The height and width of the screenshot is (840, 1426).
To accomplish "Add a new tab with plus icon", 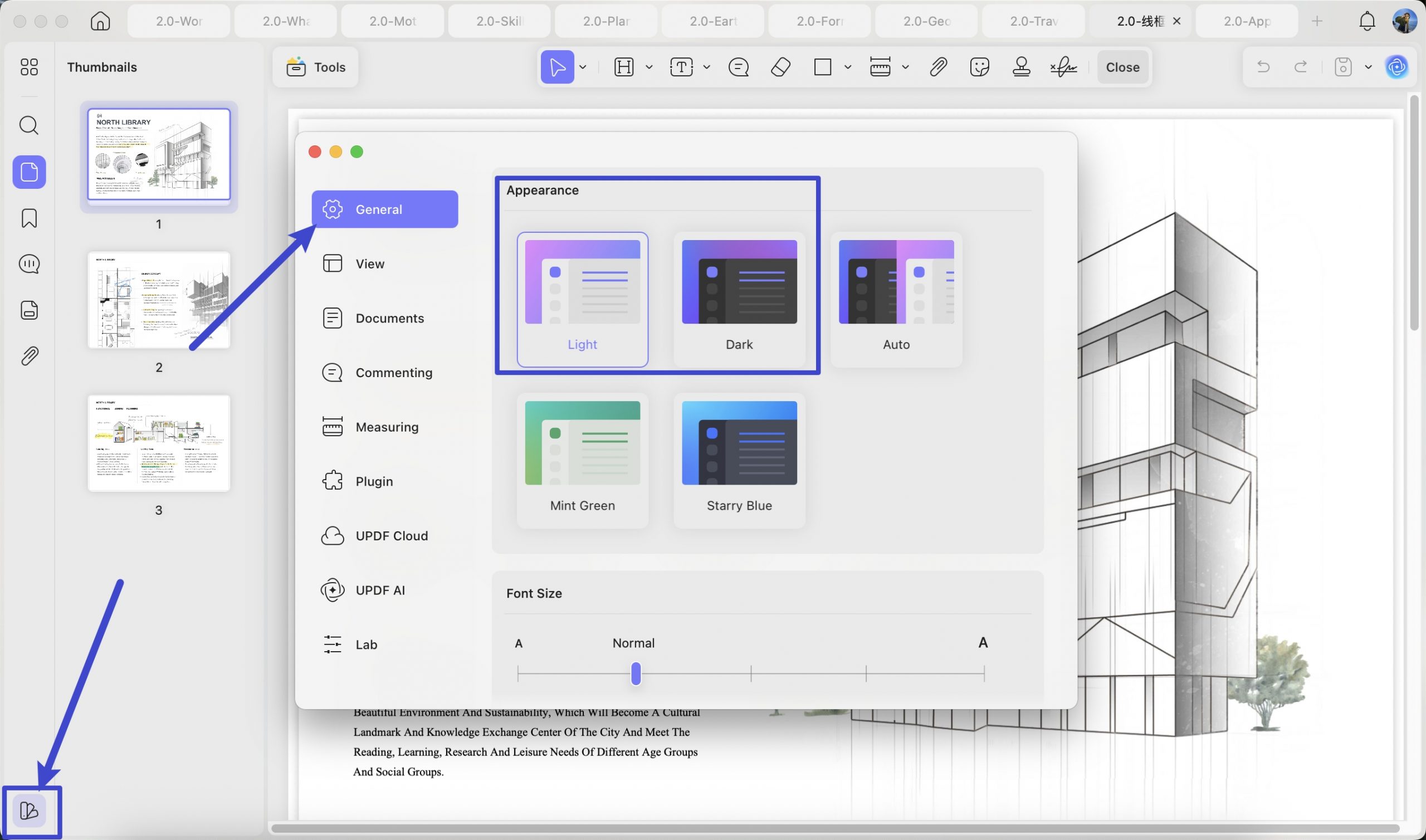I will point(1317,21).
